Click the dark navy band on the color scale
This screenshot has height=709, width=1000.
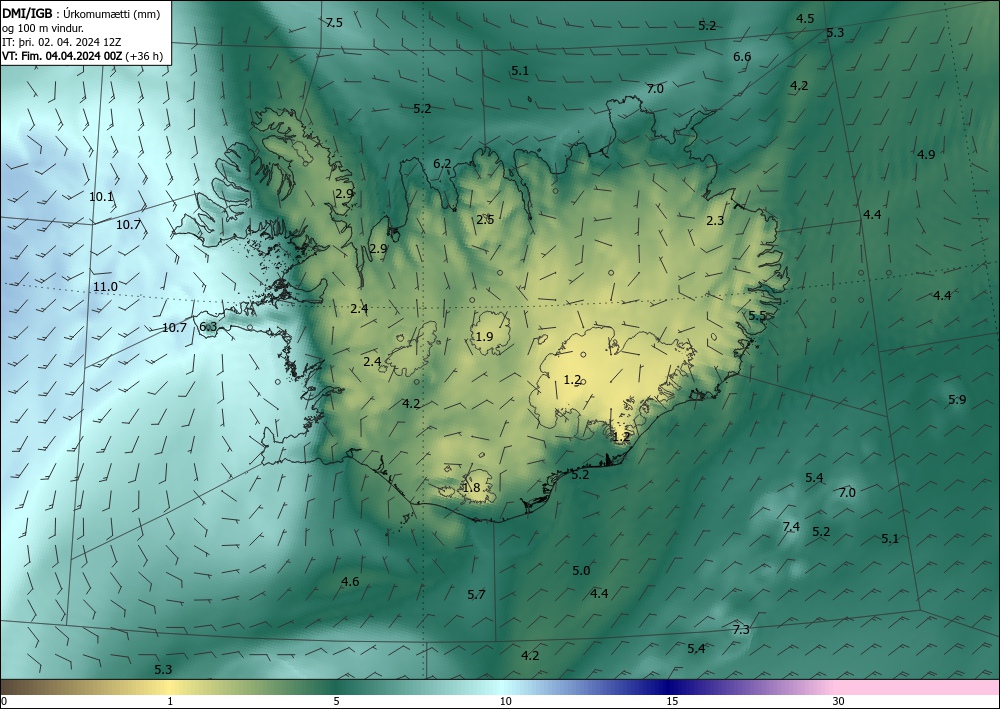pos(668,687)
